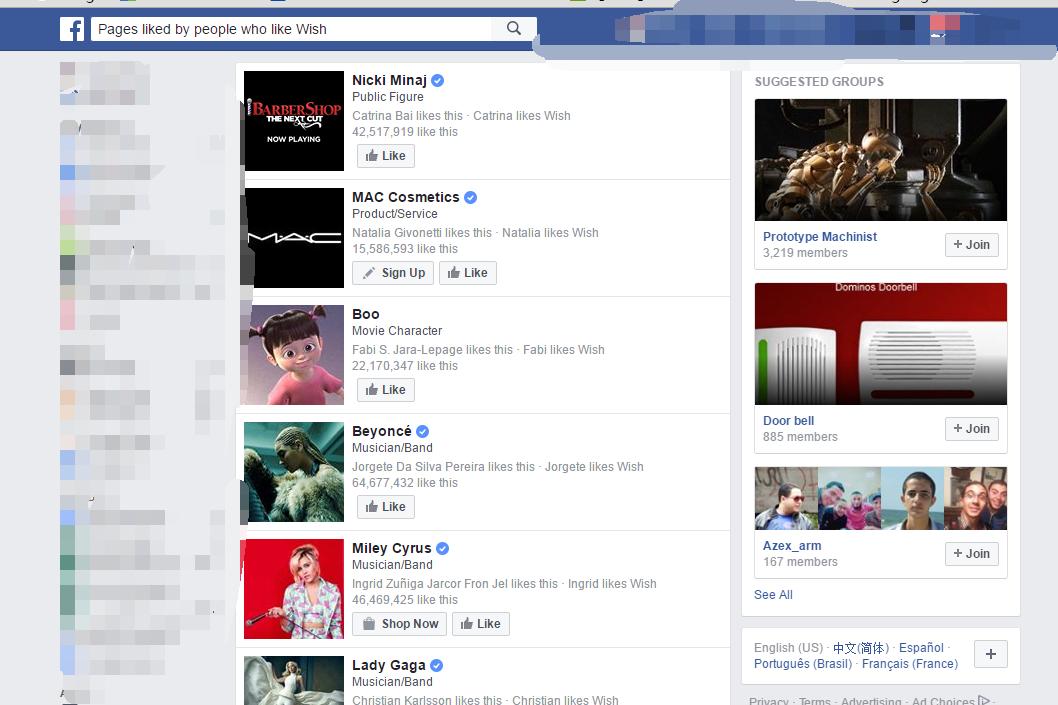
Task: Join the Azex_arm group
Action: pyautogui.click(x=971, y=553)
